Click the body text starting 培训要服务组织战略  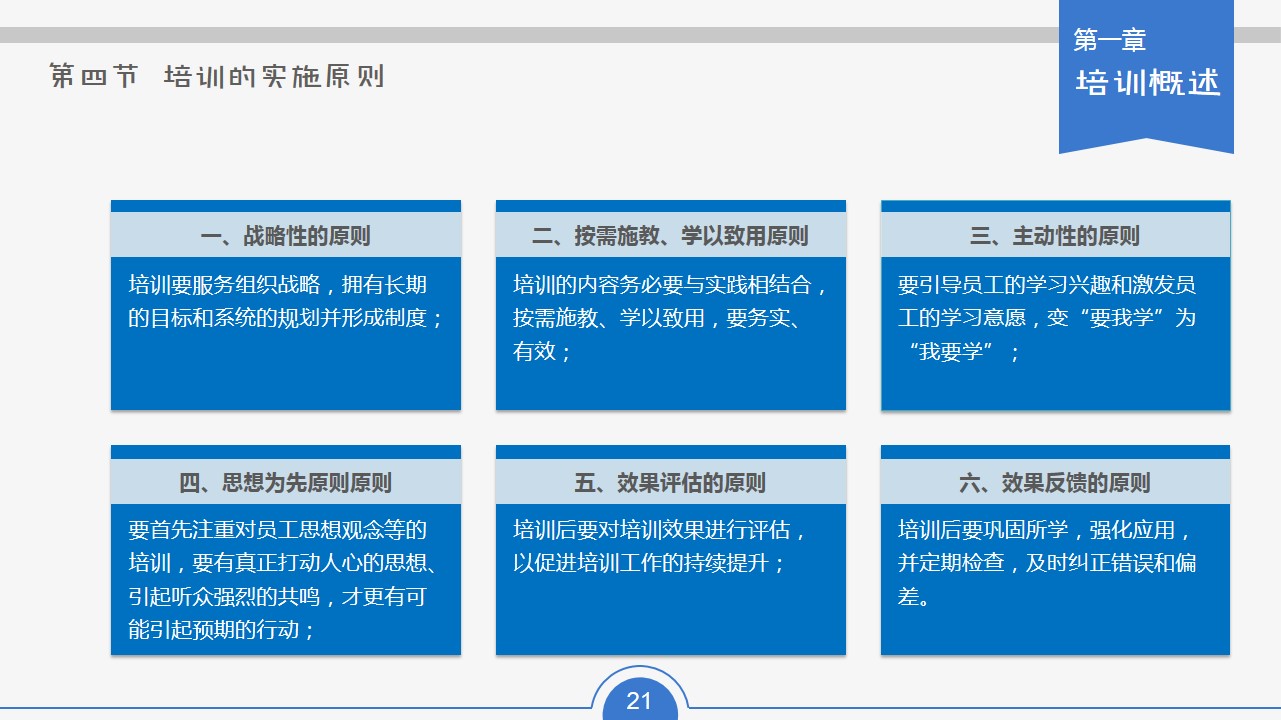286,302
